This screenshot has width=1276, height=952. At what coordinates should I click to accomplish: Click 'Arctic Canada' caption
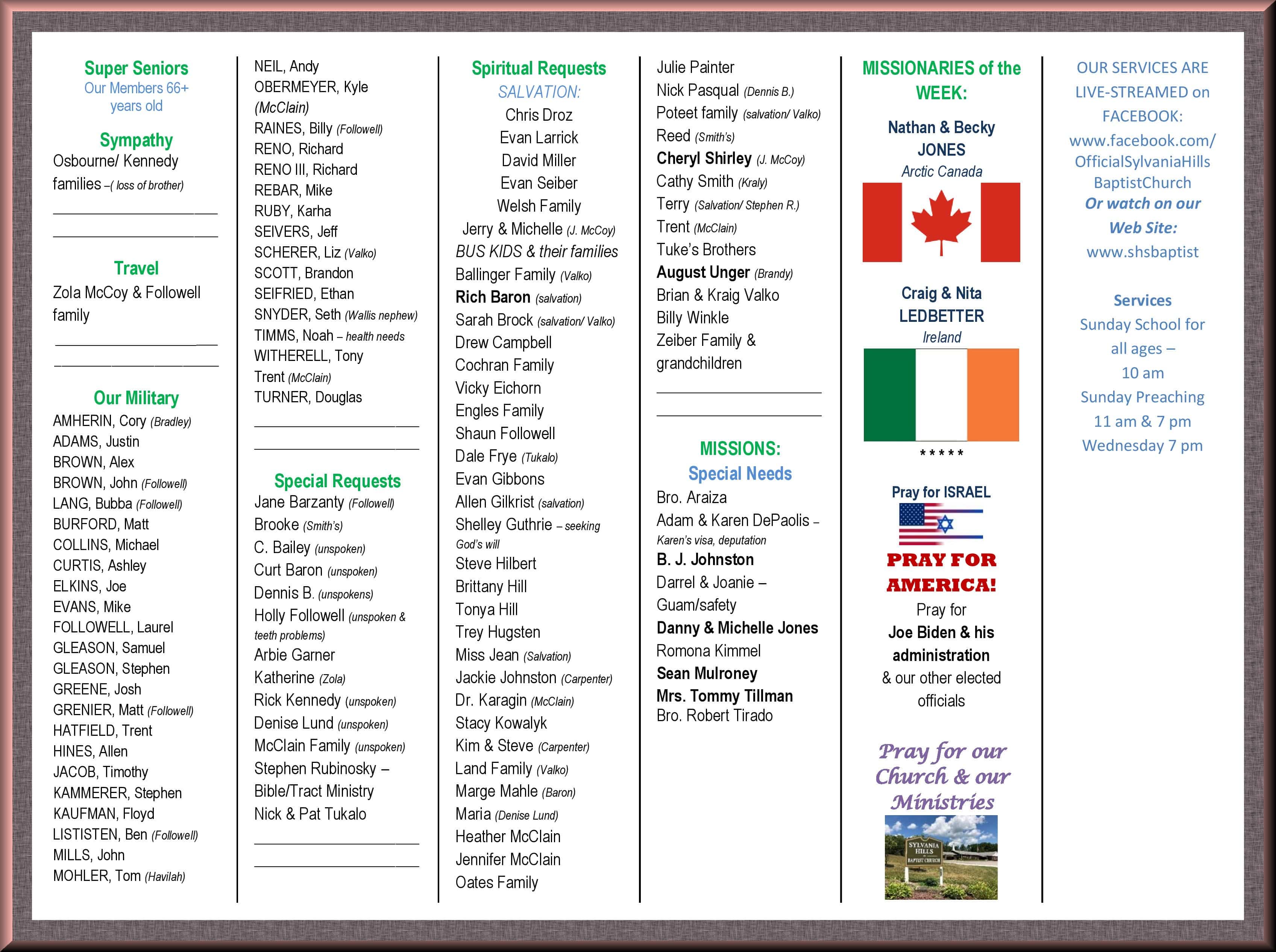click(942, 171)
